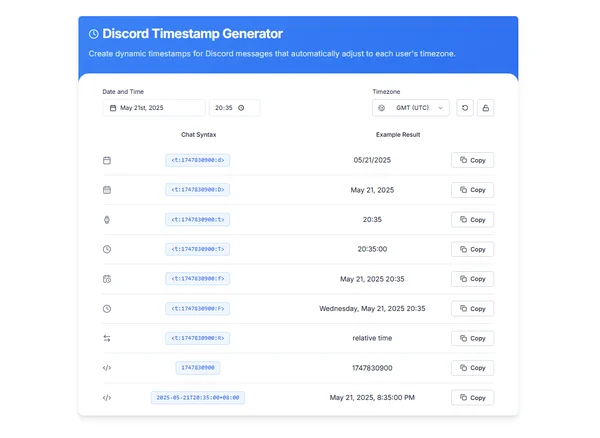
Task: Copy the relative time timestamp
Action: (473, 338)
